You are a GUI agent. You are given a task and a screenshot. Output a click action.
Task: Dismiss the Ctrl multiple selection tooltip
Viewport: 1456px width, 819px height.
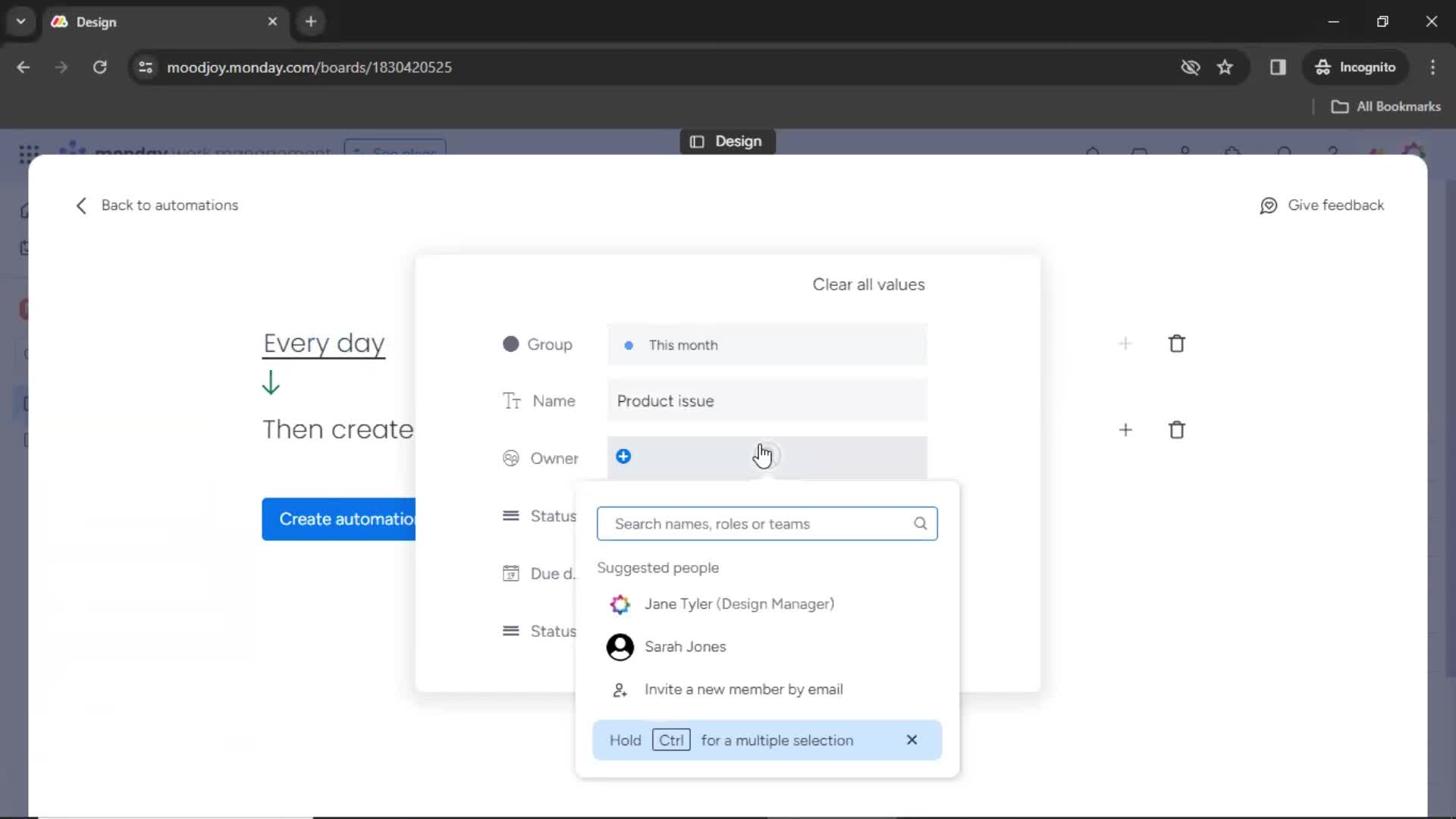[x=912, y=740]
